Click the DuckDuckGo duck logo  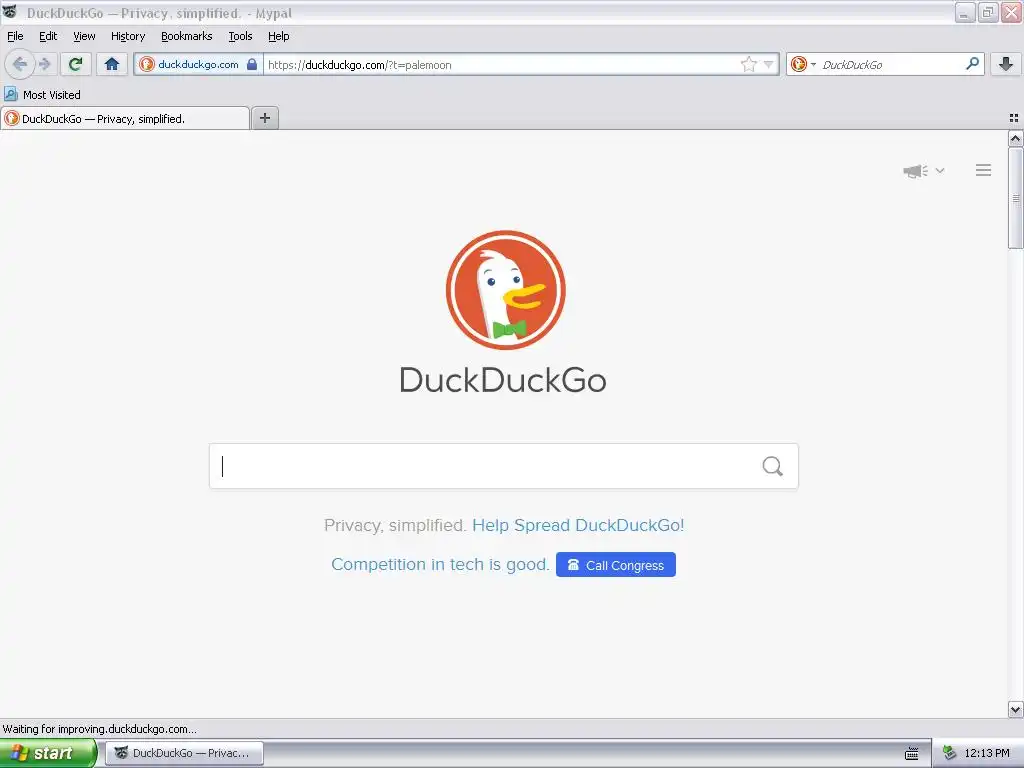tap(505, 290)
